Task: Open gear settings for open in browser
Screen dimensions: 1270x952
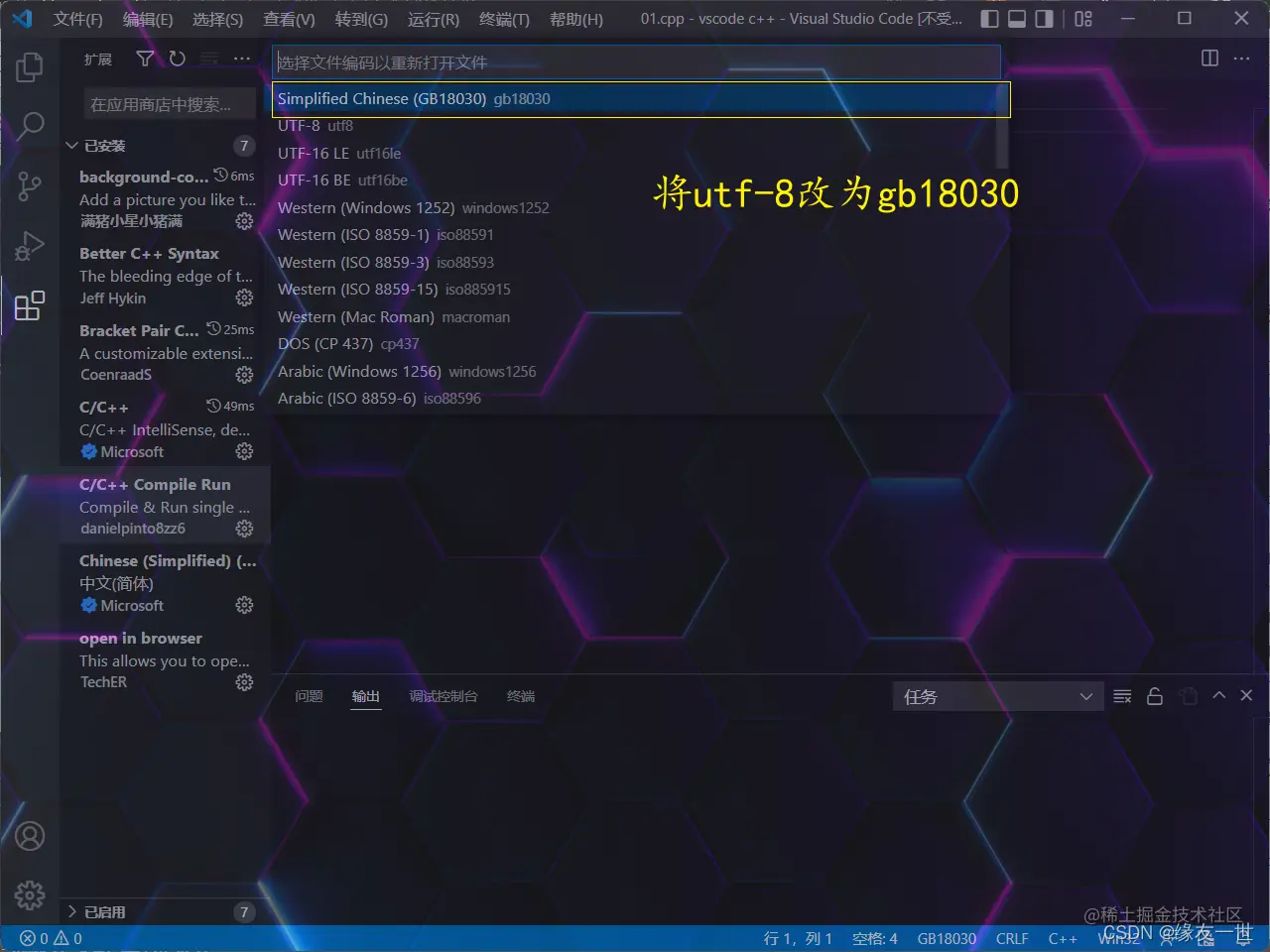Action: (244, 682)
